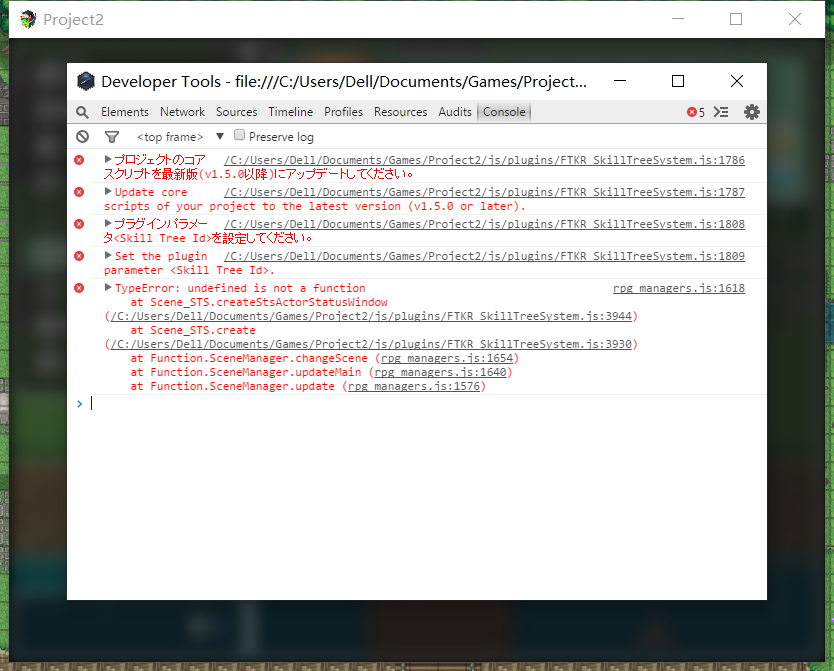Follow the FTKR_SkillTreeSystem.js:1809 link

point(484,256)
